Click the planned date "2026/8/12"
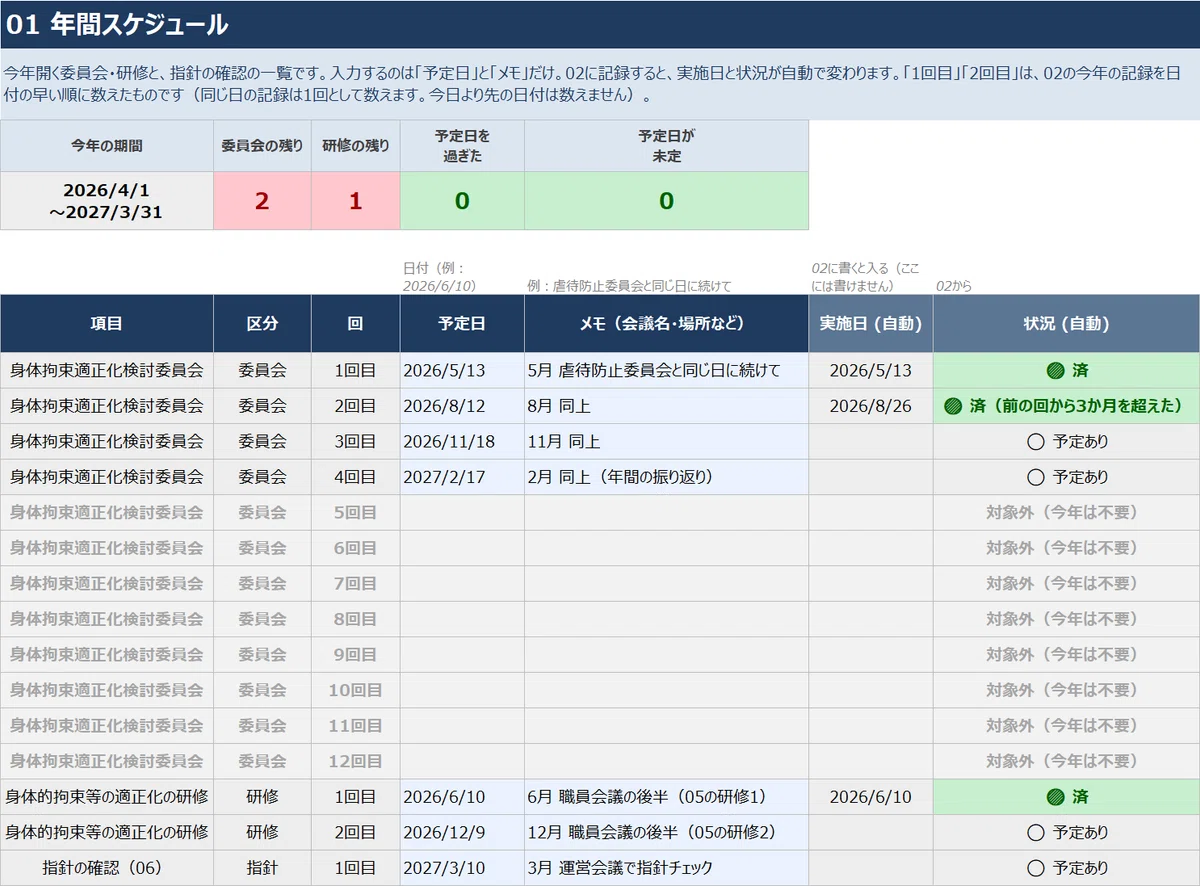1200x886 pixels. (x=462, y=406)
